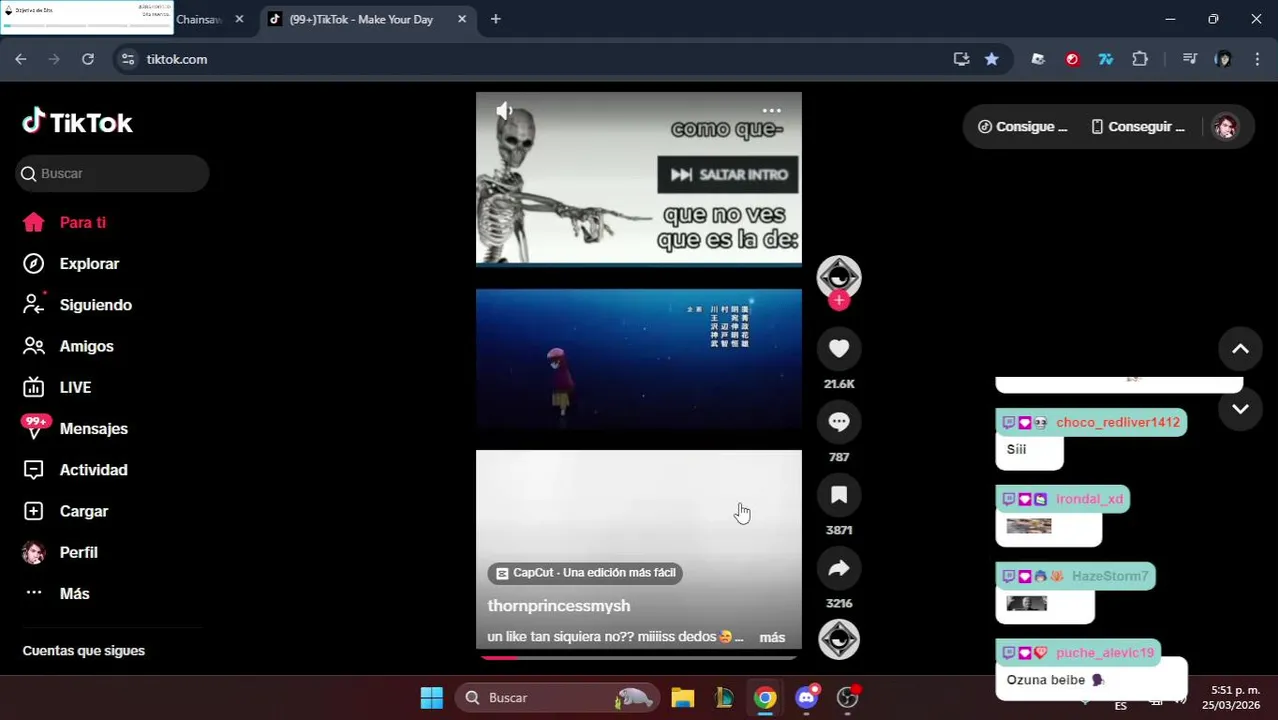This screenshot has width=1278, height=720.
Task: Open the video three-dots options menu
Action: 771,111
